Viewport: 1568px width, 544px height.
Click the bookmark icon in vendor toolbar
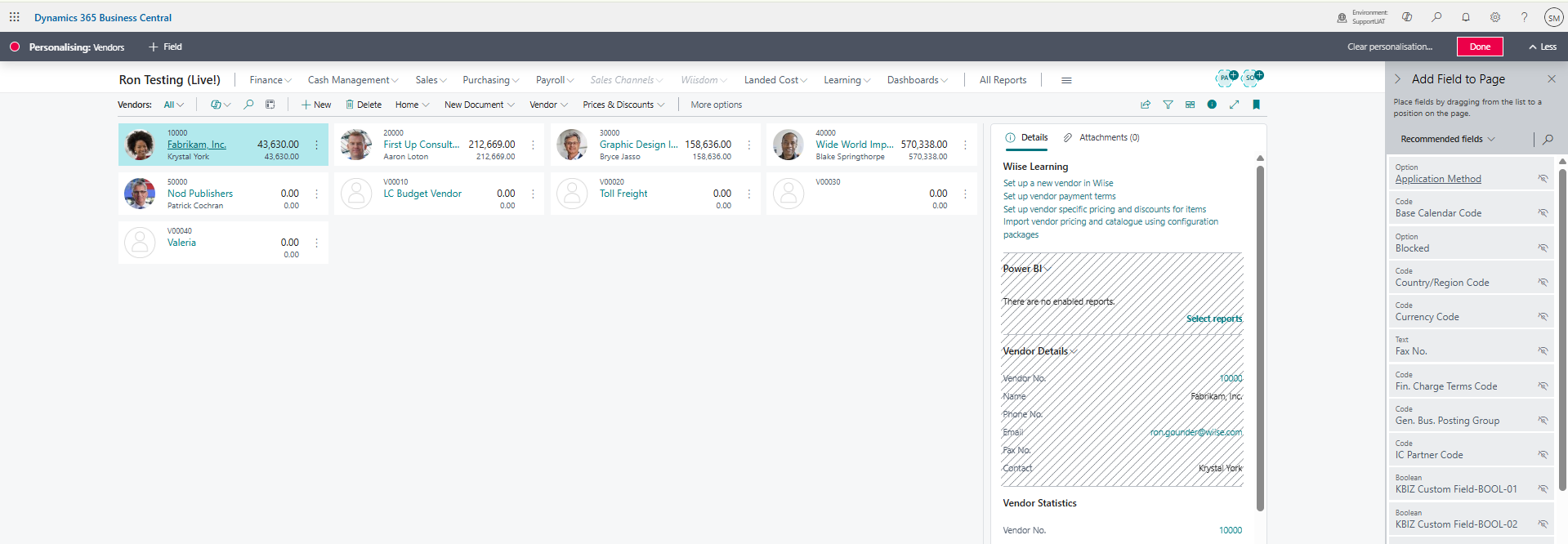[x=1256, y=105]
